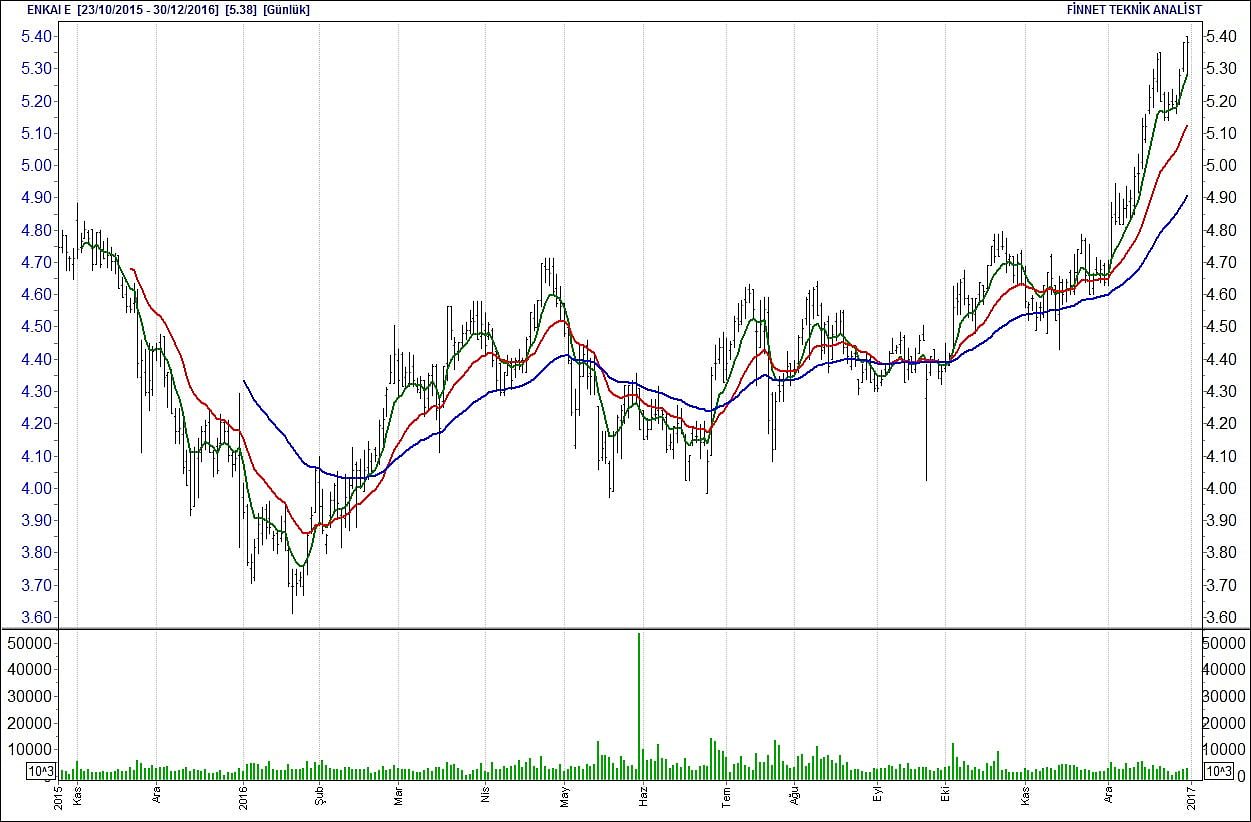1251x822 pixels.
Task: Click the tallest volume spike bar near Haz
Action: click(x=639, y=706)
